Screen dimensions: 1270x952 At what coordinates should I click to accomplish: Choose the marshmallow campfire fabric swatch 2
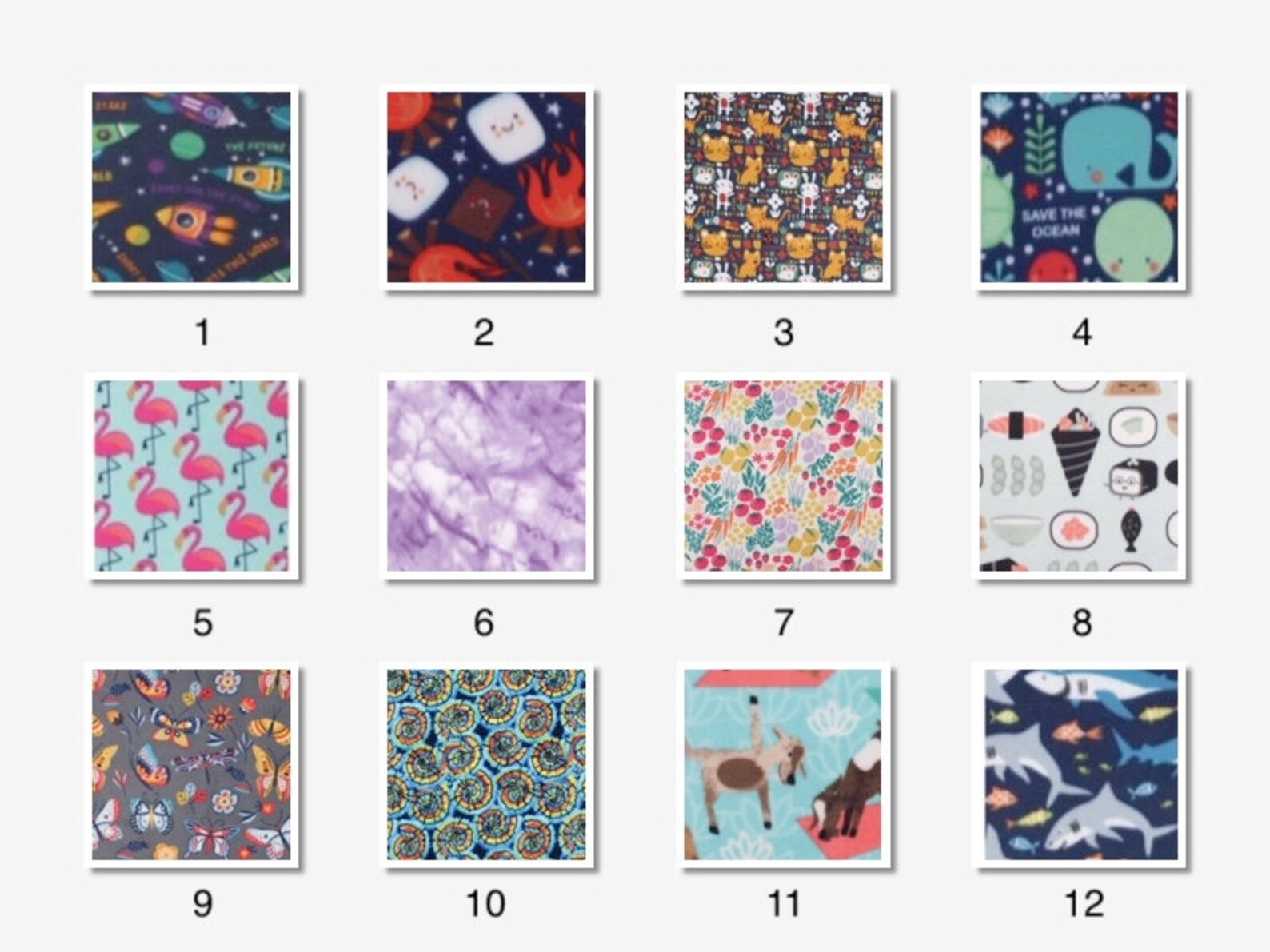coord(486,187)
